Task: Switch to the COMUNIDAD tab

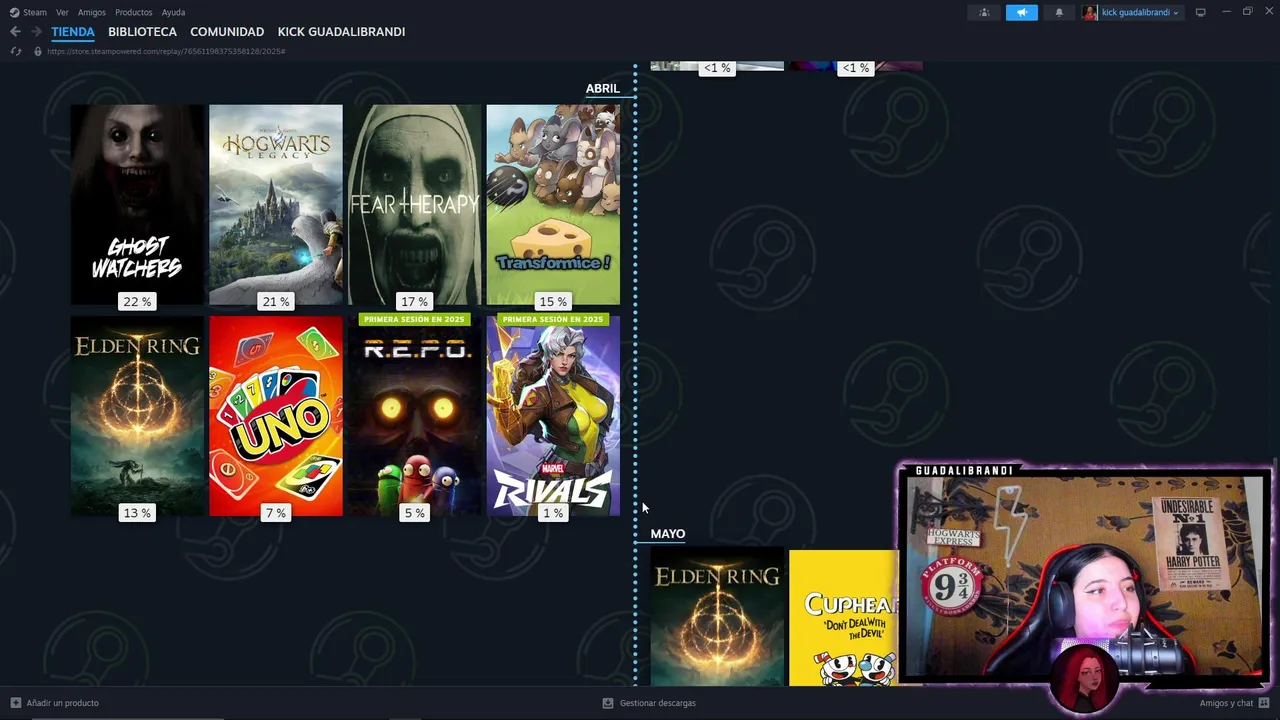Action: (x=227, y=32)
